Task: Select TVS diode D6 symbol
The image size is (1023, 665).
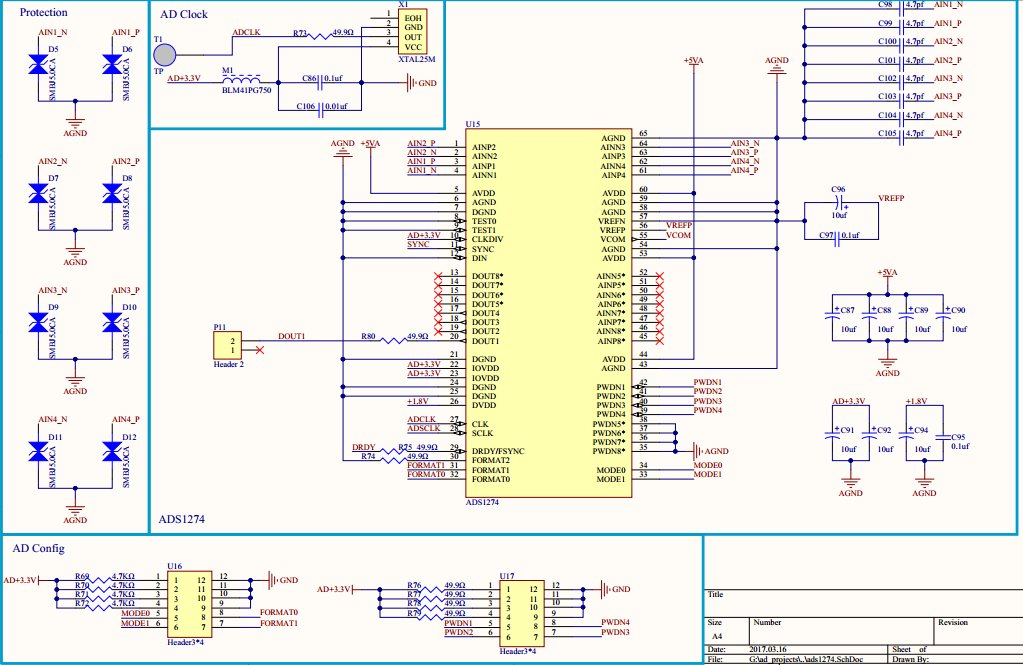Action: [112, 65]
